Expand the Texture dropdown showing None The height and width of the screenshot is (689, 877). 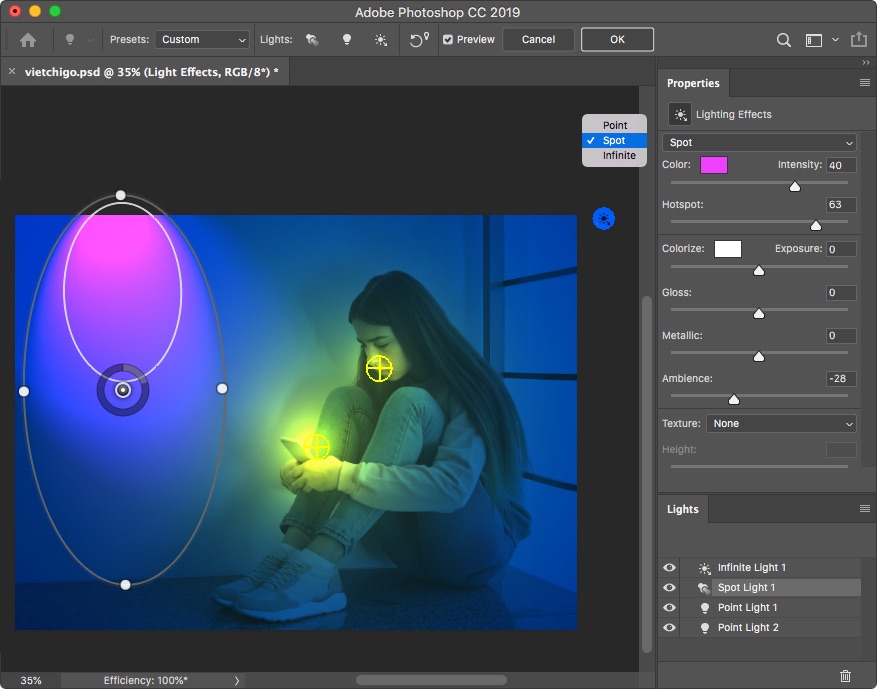781,423
